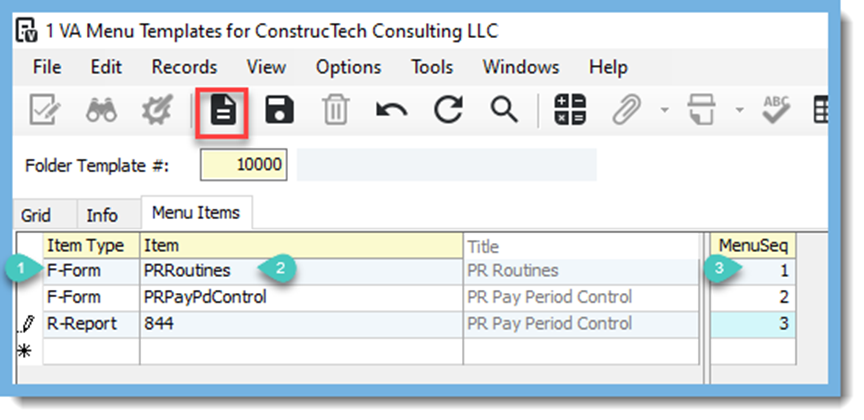Image resolution: width=864 pixels, height=420 pixels.
Task: Select the PRPayPdControl item cell
Action: (301, 298)
